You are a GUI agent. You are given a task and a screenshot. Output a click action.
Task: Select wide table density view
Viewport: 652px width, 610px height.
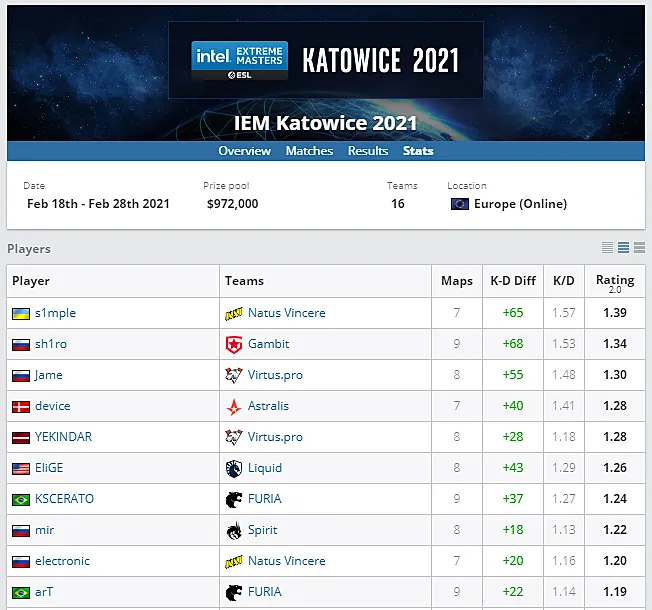[640, 247]
